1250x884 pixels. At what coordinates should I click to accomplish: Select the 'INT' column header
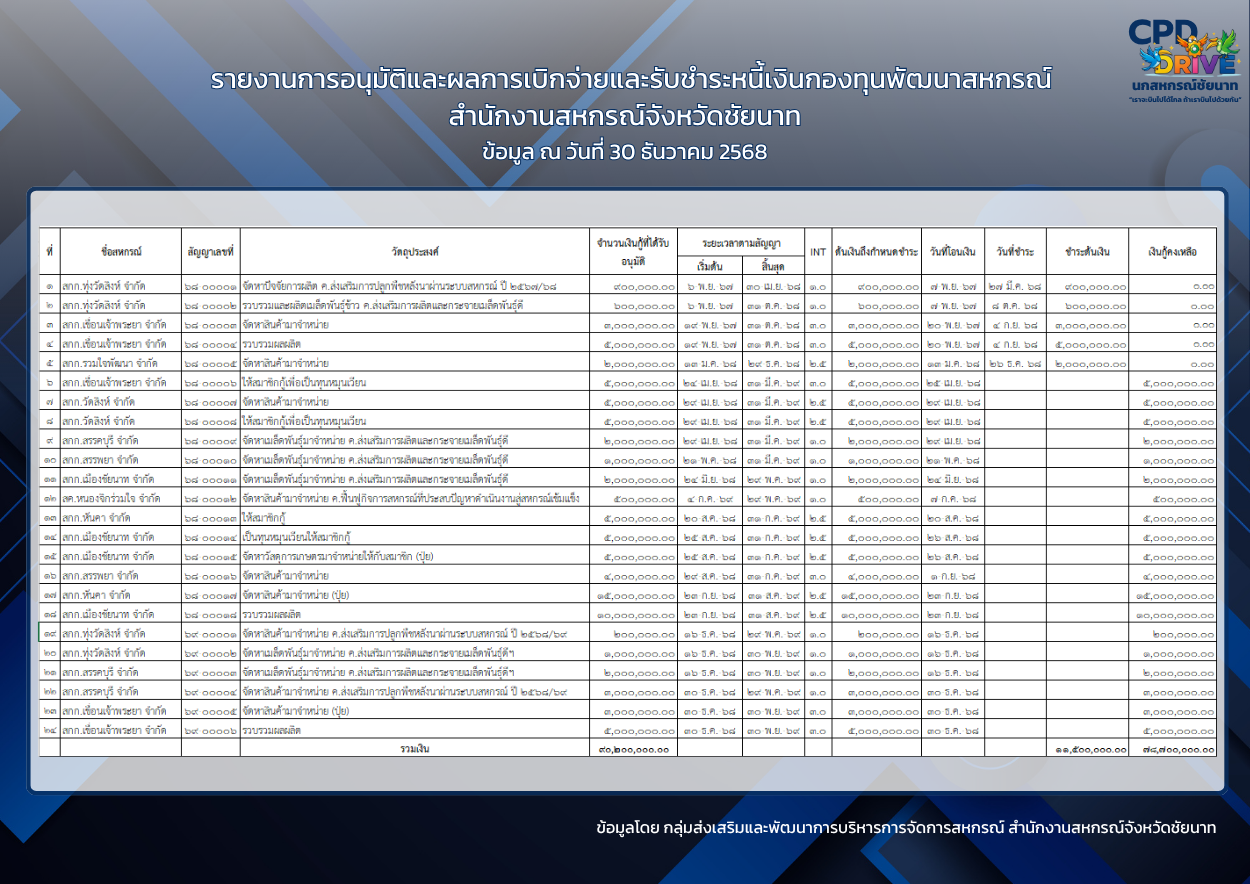(x=818, y=252)
